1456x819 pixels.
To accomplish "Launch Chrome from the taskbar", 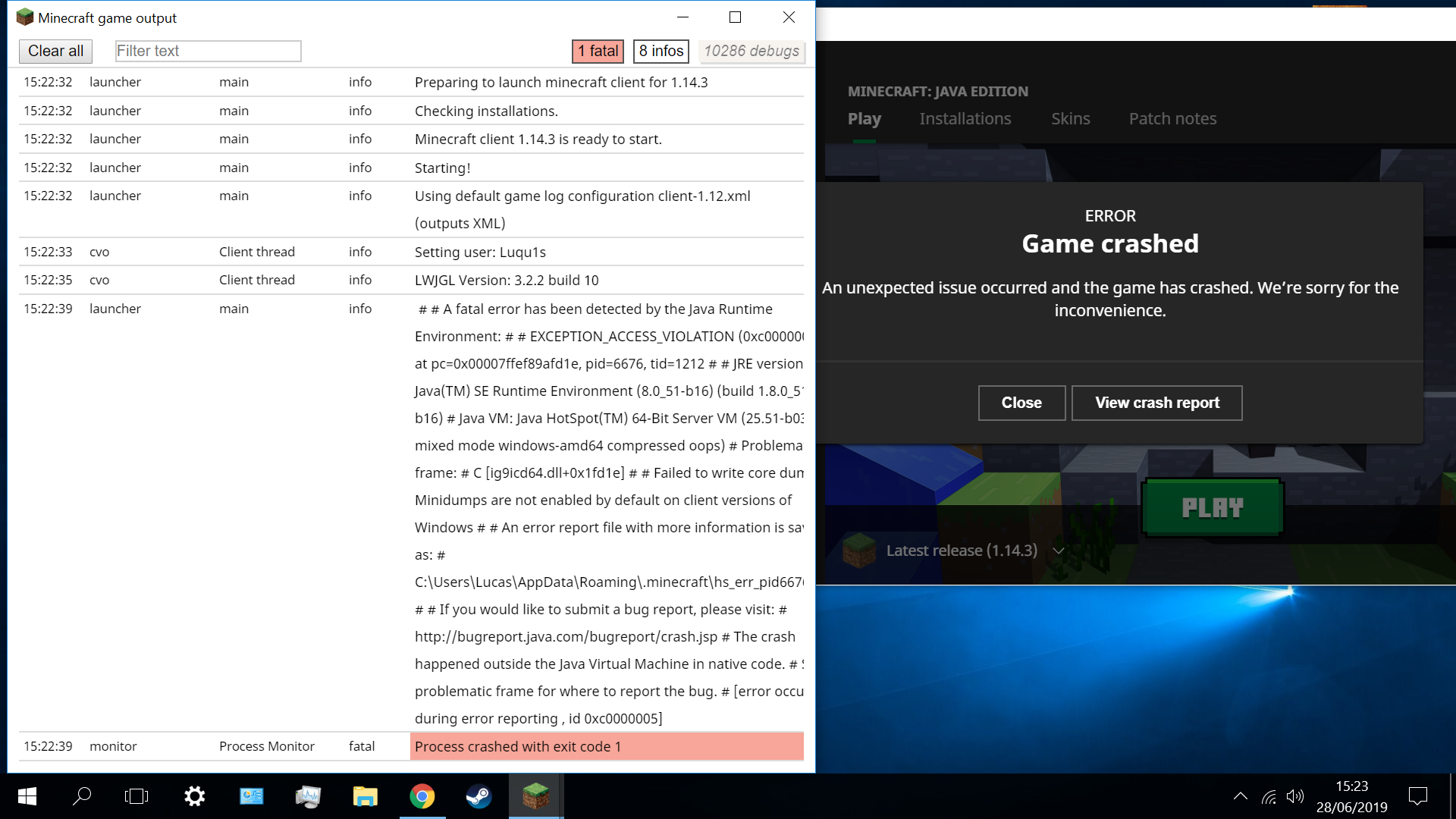I will [422, 796].
